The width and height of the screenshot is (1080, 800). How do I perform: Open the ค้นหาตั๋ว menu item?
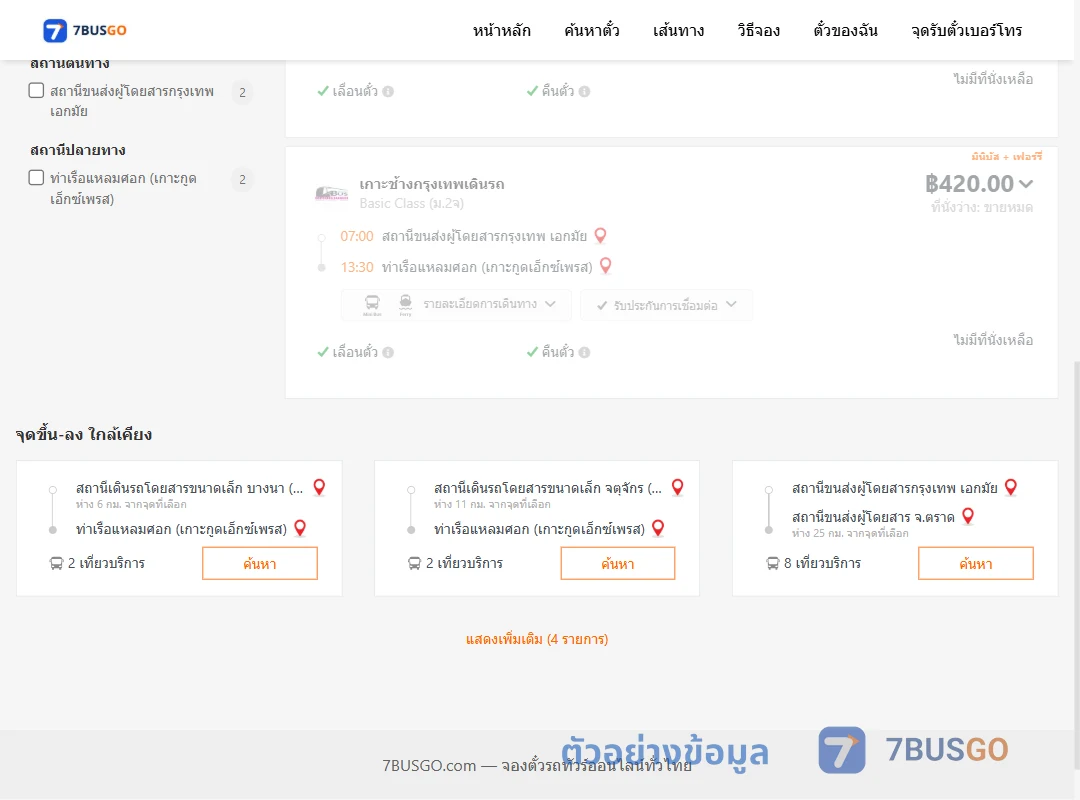pos(592,30)
